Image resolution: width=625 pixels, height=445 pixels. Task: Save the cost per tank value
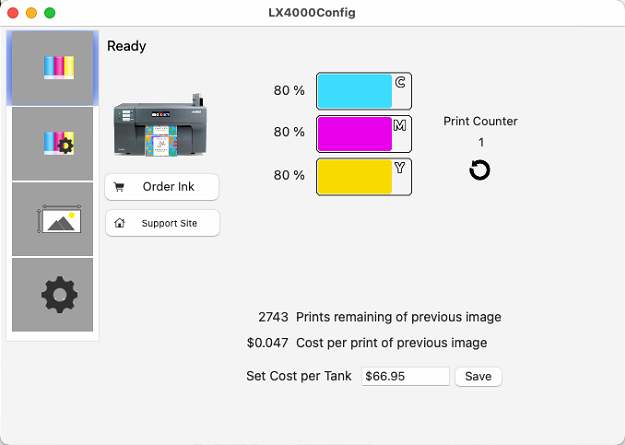pyautogui.click(x=478, y=376)
